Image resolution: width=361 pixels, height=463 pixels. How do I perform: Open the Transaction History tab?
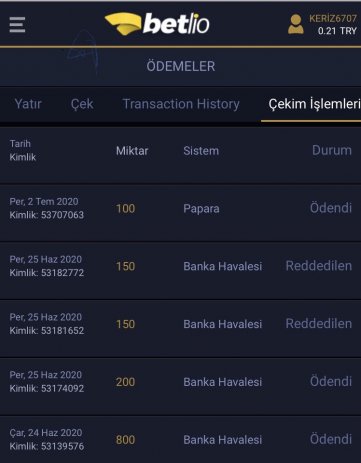click(x=181, y=104)
